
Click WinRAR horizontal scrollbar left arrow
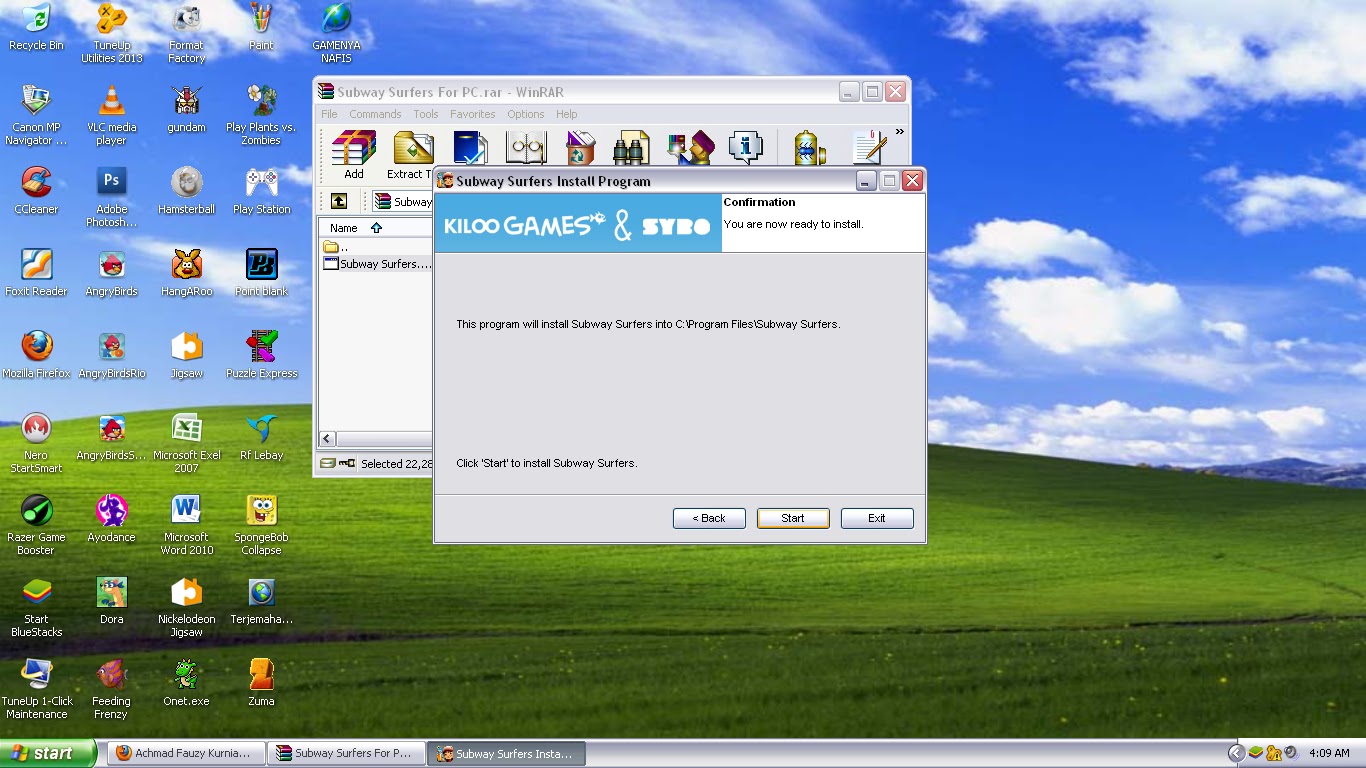(327, 439)
